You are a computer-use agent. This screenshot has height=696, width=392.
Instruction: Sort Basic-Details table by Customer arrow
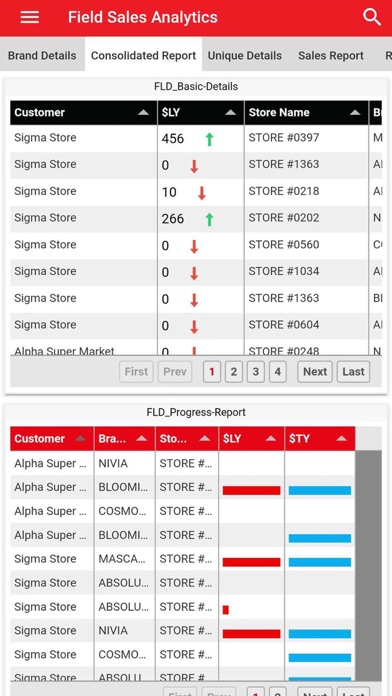(x=143, y=113)
